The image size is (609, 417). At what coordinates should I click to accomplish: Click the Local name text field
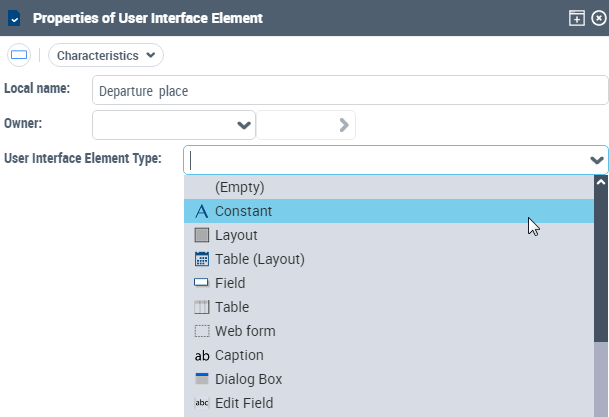[350, 90]
